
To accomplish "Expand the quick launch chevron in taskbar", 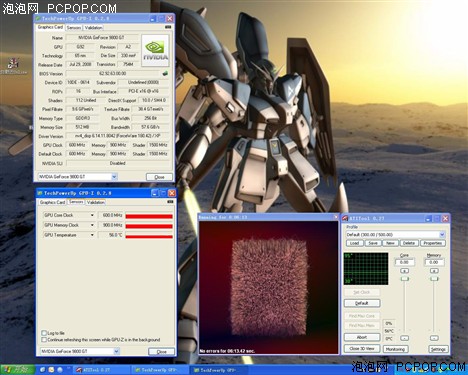I will (68, 369).
